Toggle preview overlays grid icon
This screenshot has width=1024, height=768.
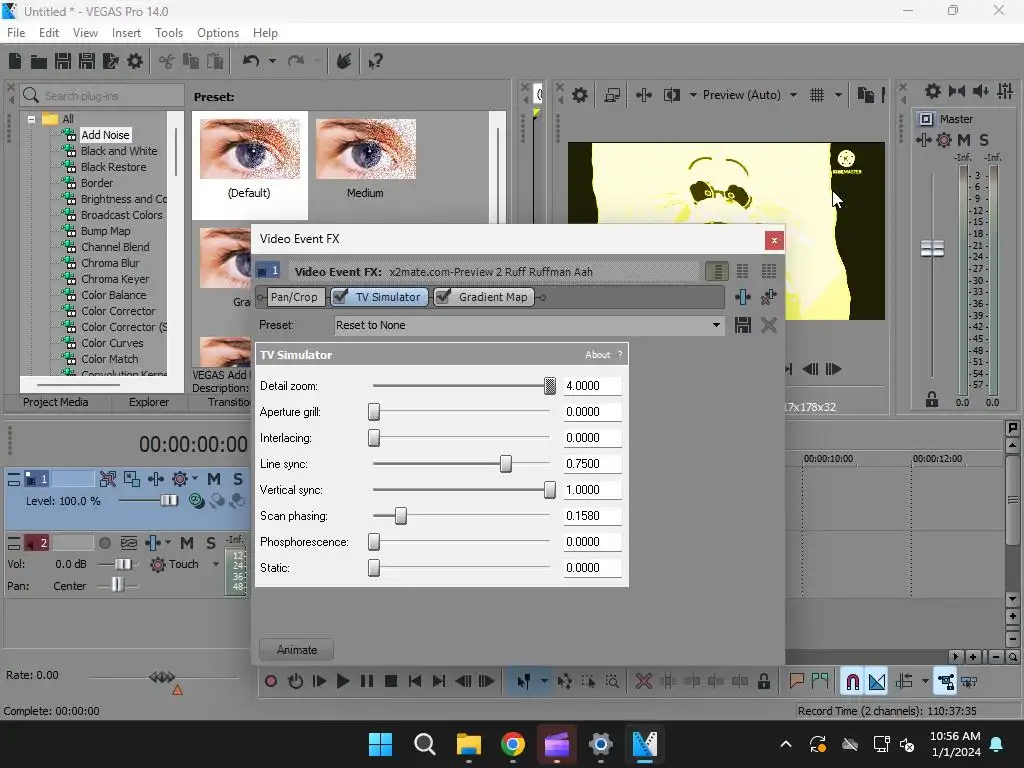click(x=816, y=95)
